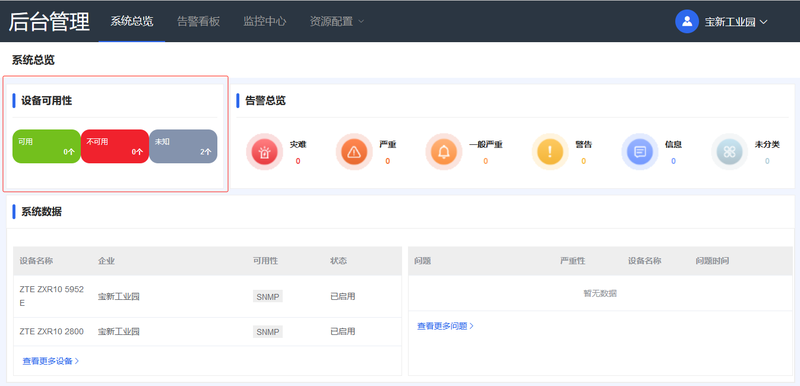Click the user avatar icon
The image size is (800, 386).
click(687, 21)
